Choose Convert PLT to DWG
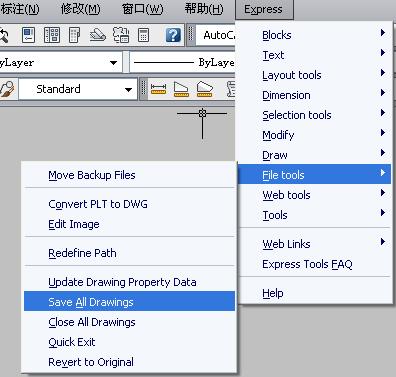396x377 pixels. tap(129, 204)
